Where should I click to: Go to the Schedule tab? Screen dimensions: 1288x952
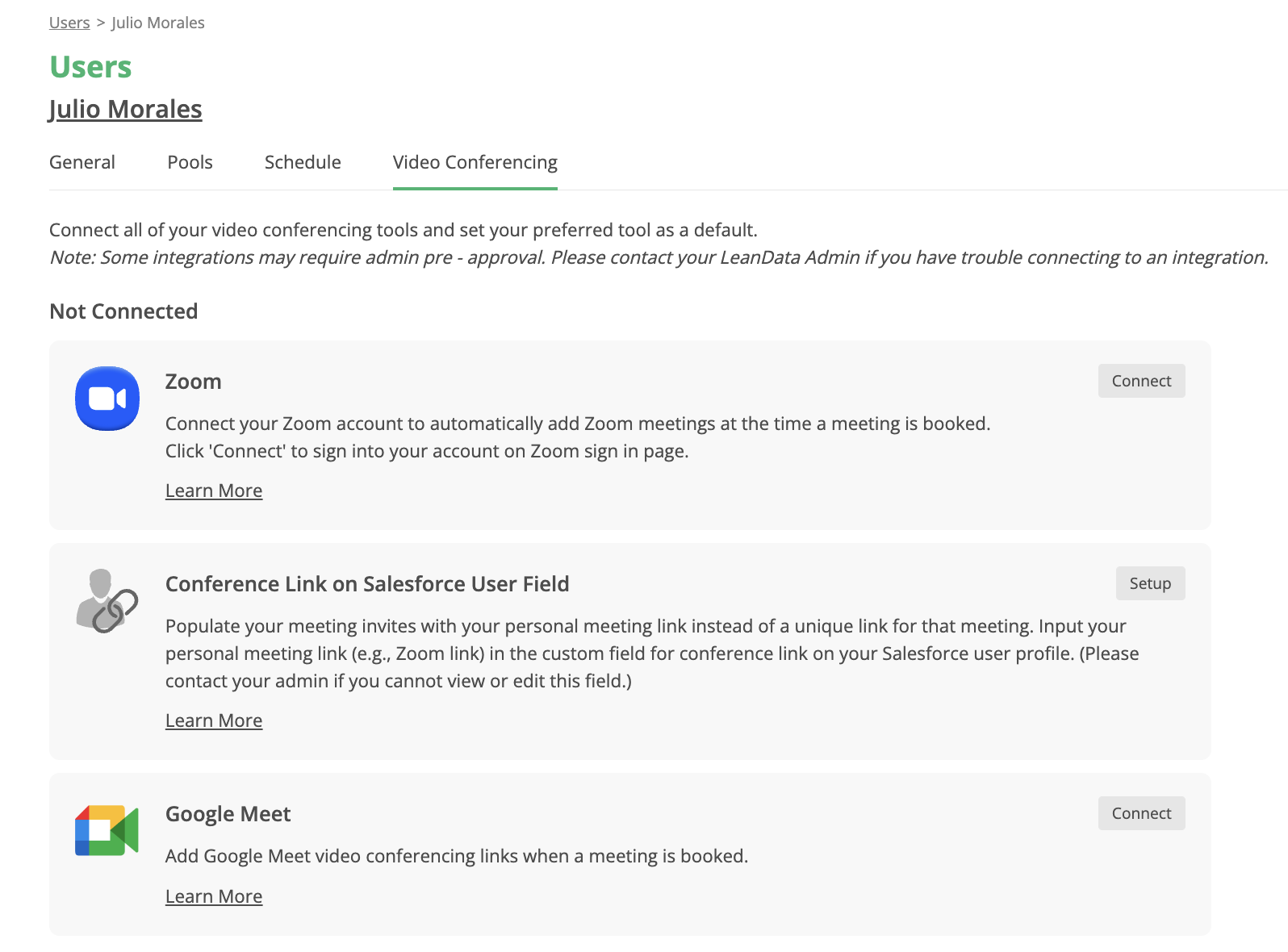(303, 162)
